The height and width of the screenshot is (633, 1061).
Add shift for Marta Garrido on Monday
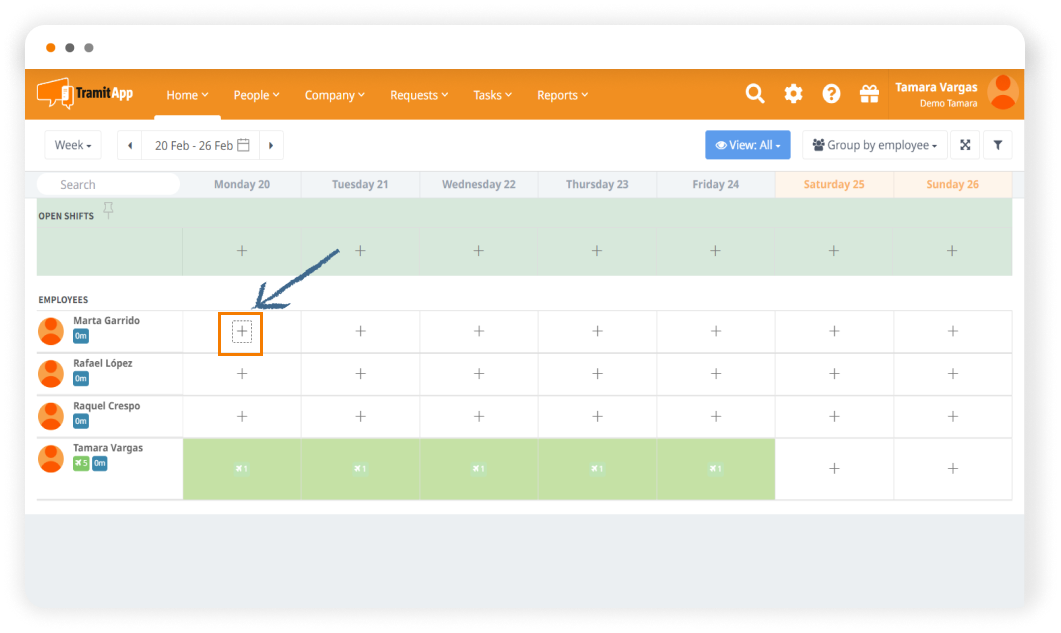pyautogui.click(x=241, y=331)
